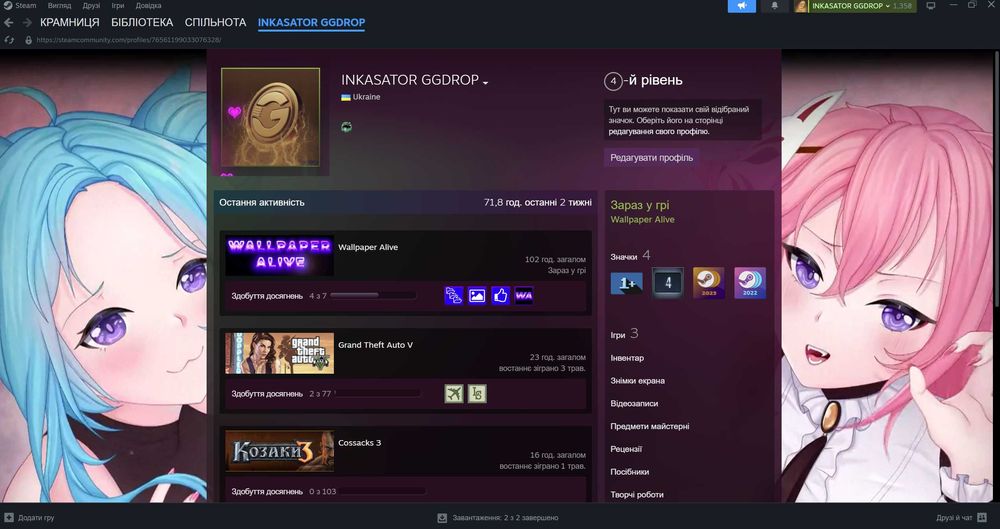Open notifications bell icon

[x=774, y=6]
